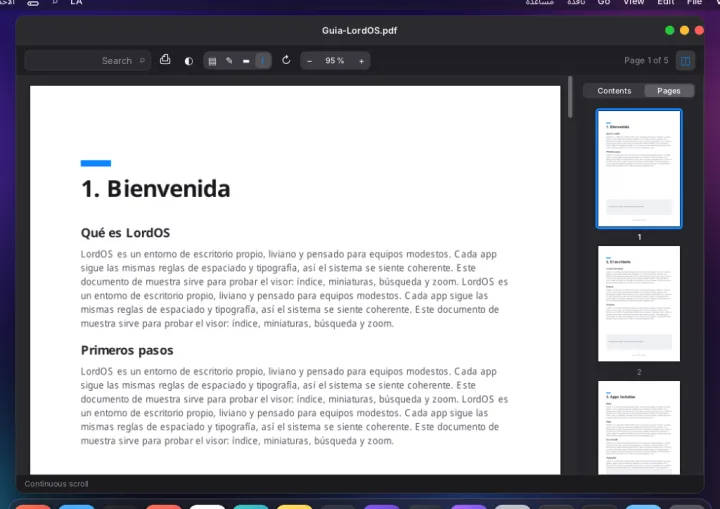Close the window with red button
The width and height of the screenshot is (720, 509).
699,30
